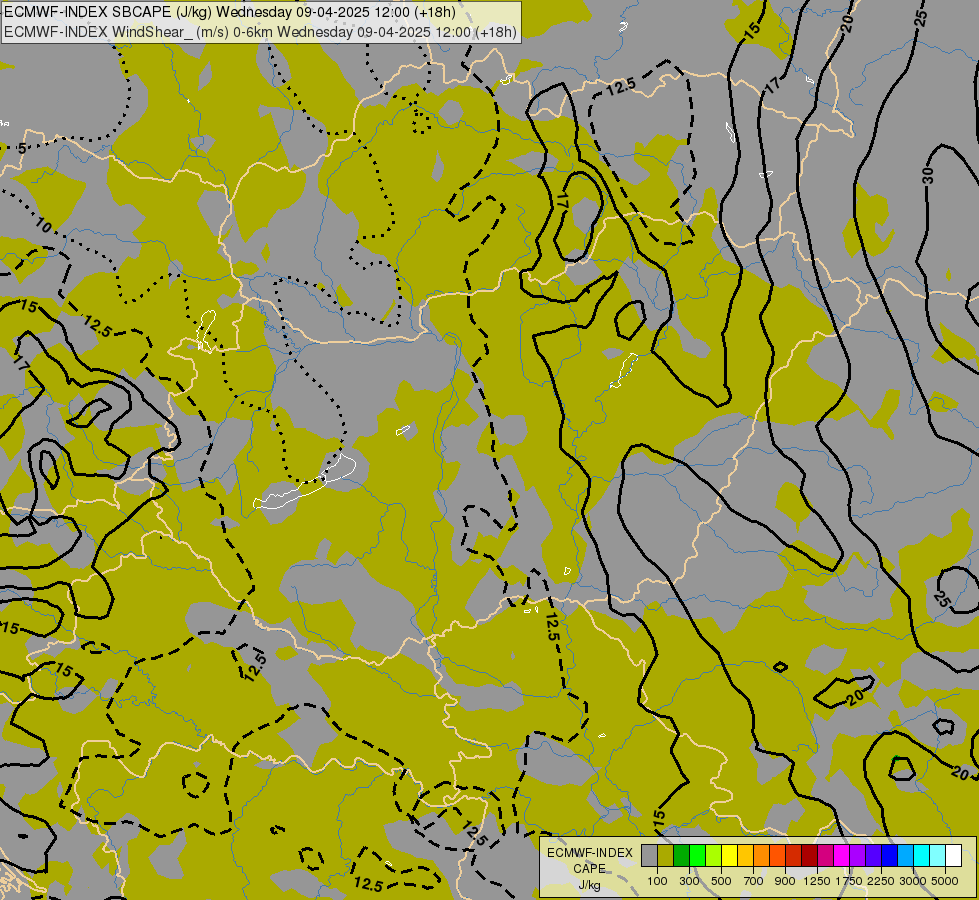Select the bright green legend swatch
Image resolution: width=979 pixels, height=900 pixels.
pos(697,855)
